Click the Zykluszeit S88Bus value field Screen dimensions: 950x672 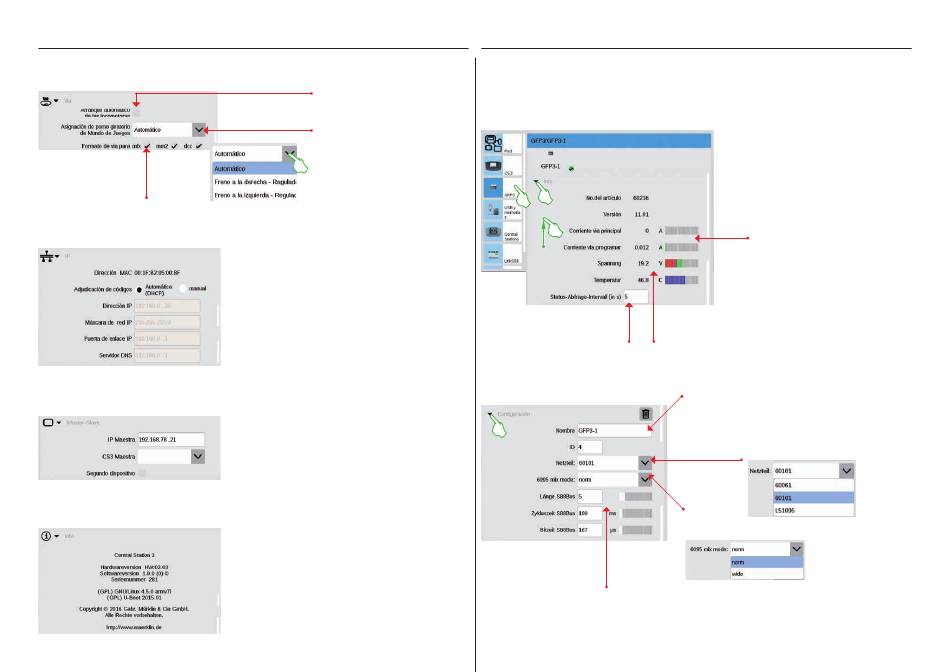coord(590,513)
